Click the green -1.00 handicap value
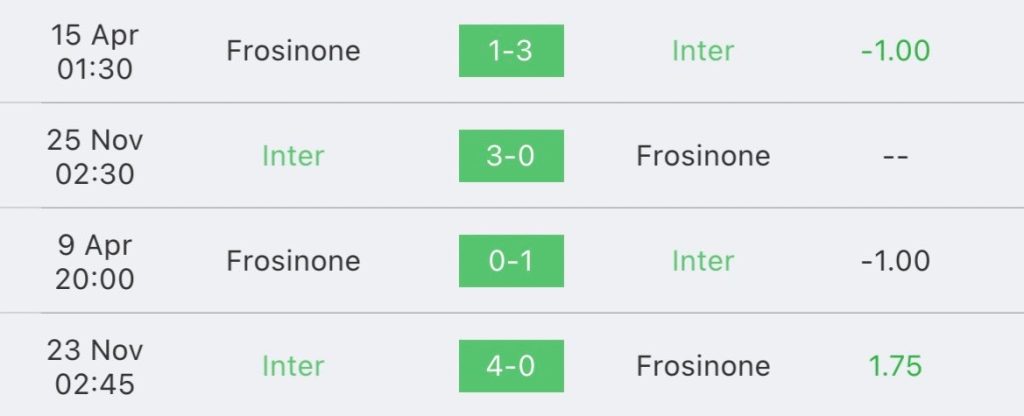 tap(895, 51)
